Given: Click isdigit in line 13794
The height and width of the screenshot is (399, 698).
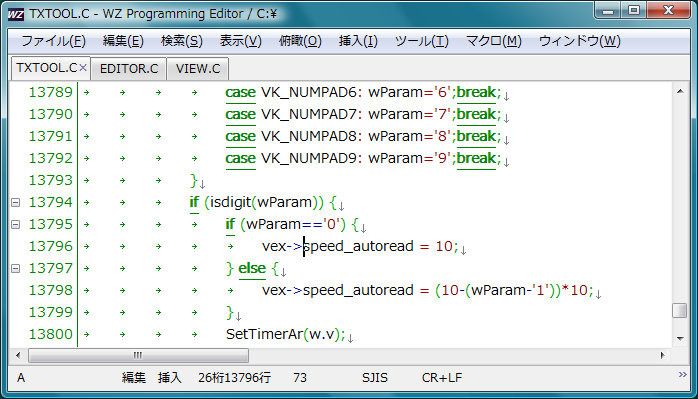Looking at the screenshot, I should [x=230, y=203].
